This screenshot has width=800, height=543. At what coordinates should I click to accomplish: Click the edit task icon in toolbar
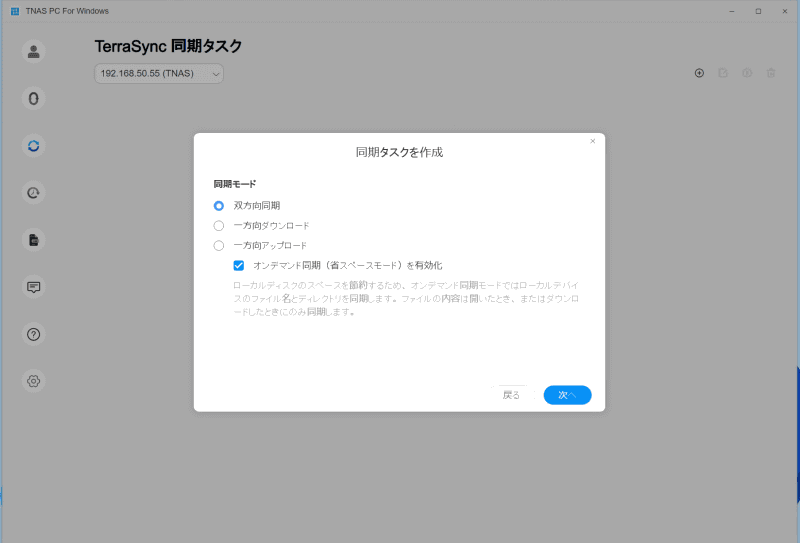723,73
